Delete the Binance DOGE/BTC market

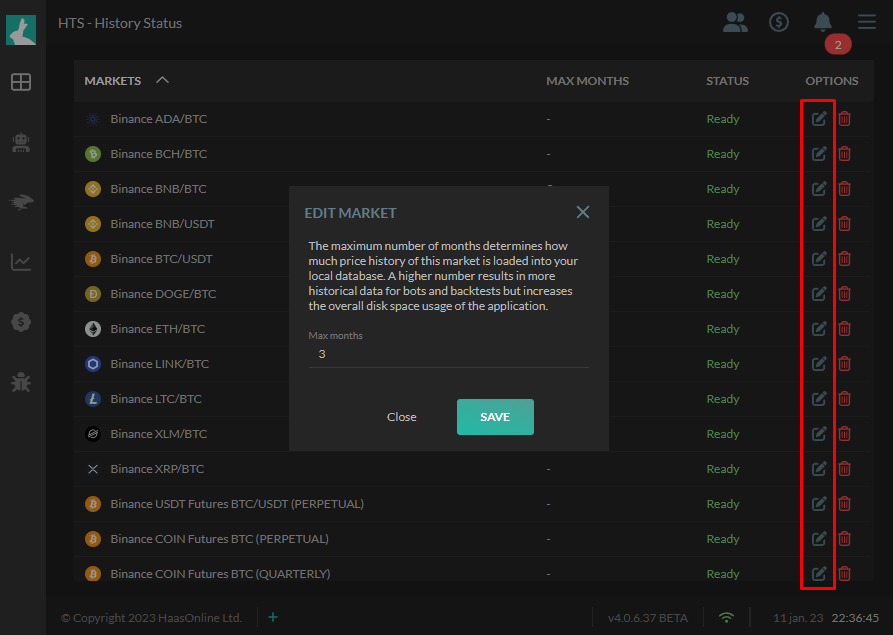click(845, 294)
